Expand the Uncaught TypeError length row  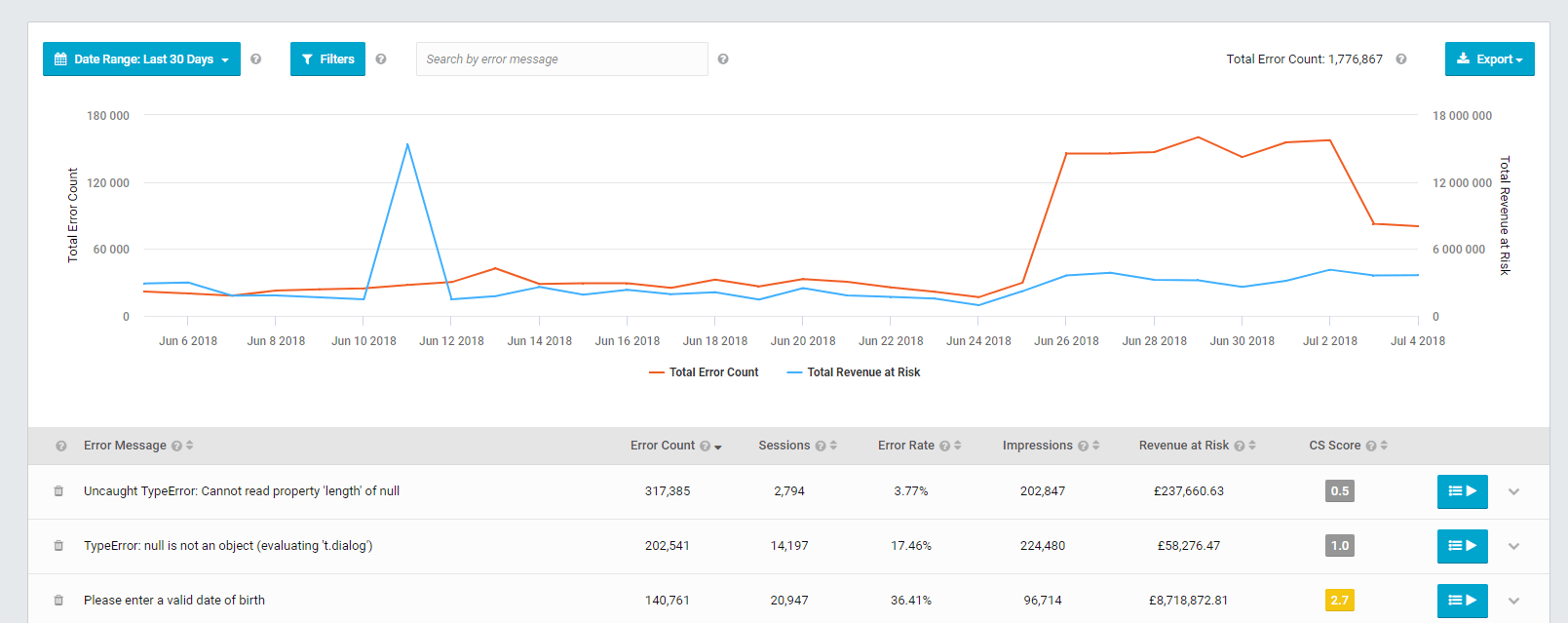pos(1514,491)
